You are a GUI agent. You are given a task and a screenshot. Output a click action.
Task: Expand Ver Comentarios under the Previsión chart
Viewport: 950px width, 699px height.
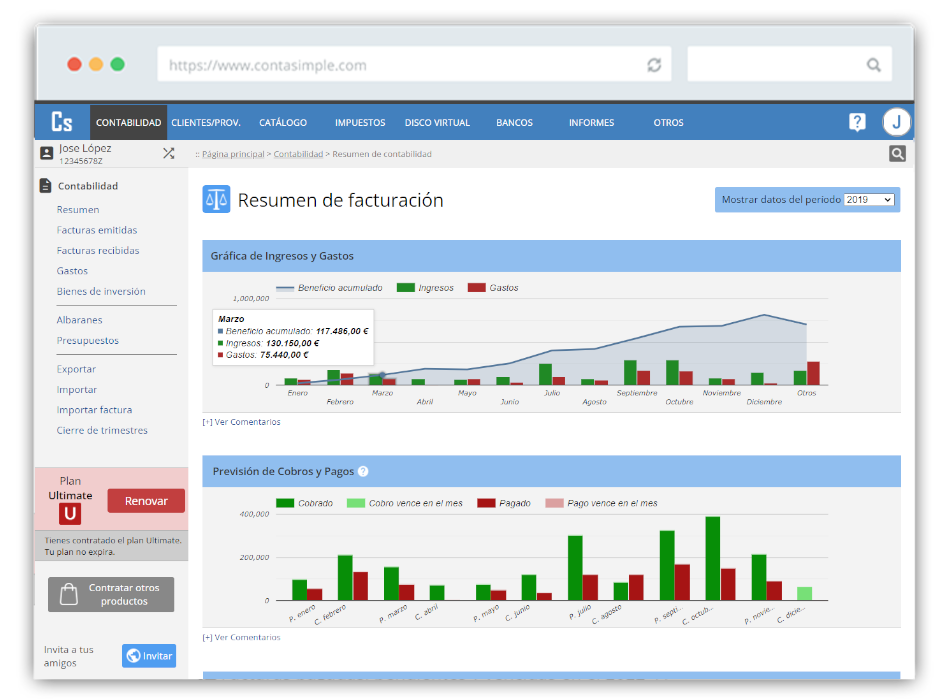tap(242, 637)
